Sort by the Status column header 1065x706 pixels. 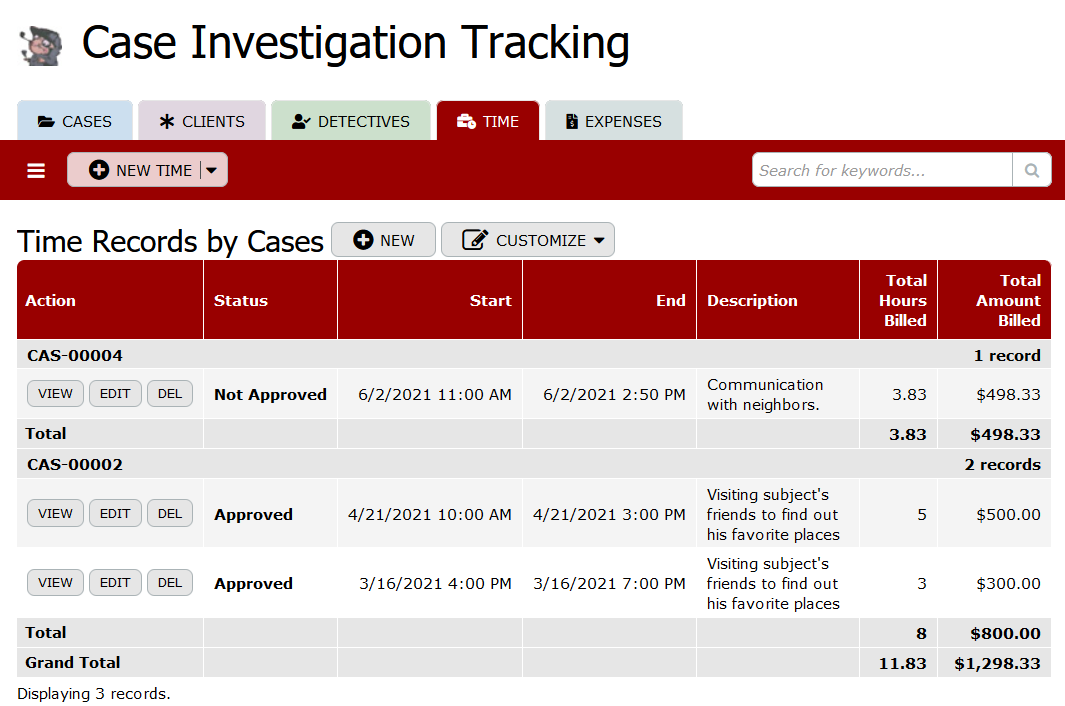(x=241, y=300)
